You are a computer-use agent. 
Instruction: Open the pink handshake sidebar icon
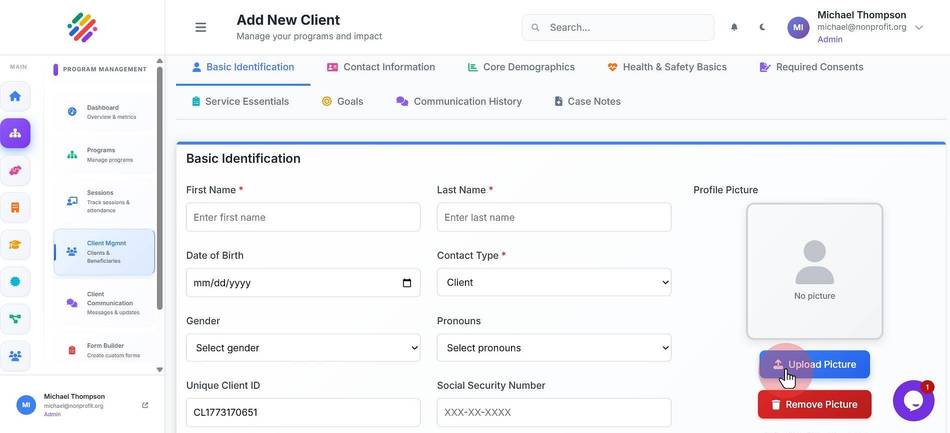(15, 171)
